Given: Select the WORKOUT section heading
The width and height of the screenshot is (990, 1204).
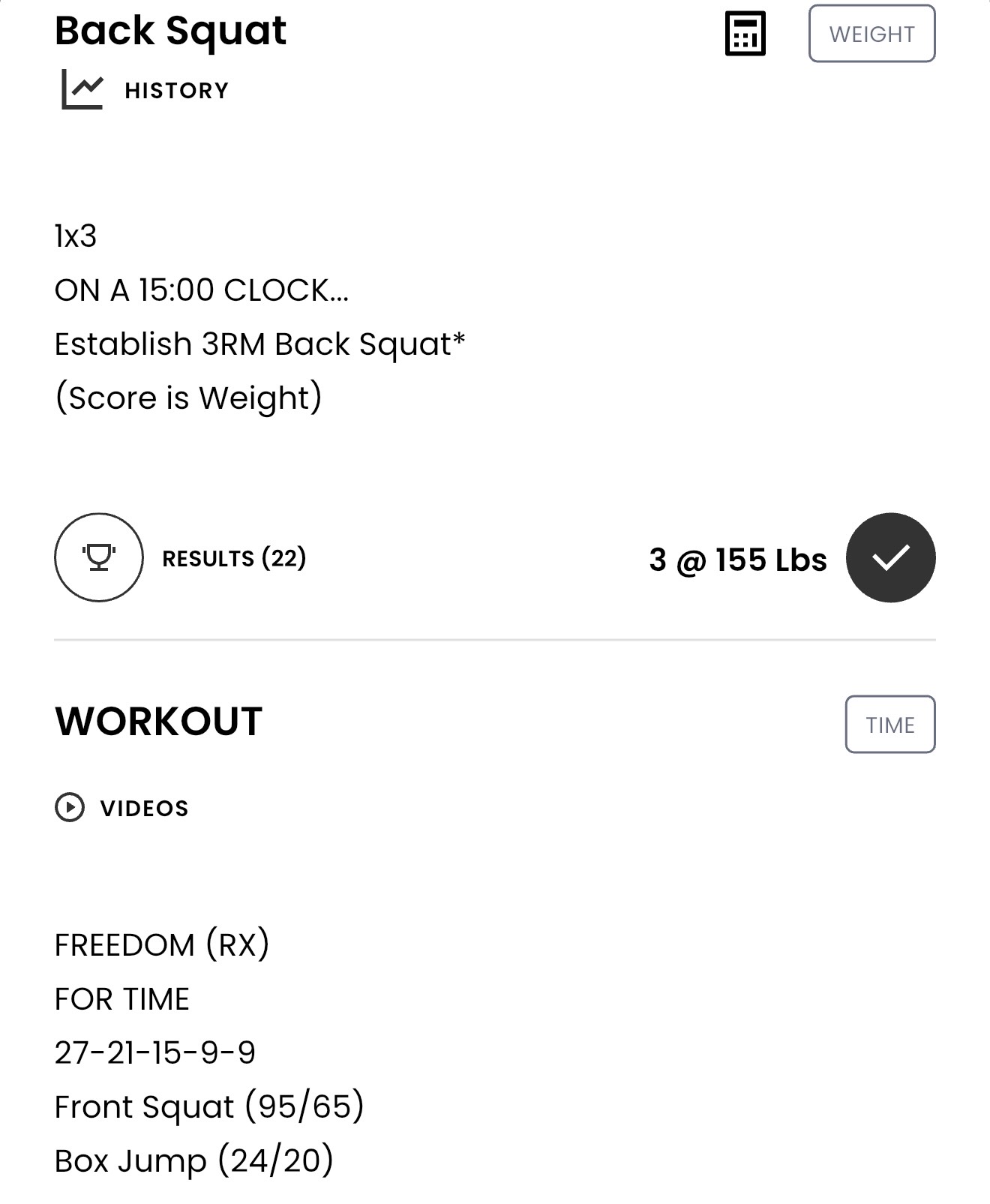Looking at the screenshot, I should point(159,722).
